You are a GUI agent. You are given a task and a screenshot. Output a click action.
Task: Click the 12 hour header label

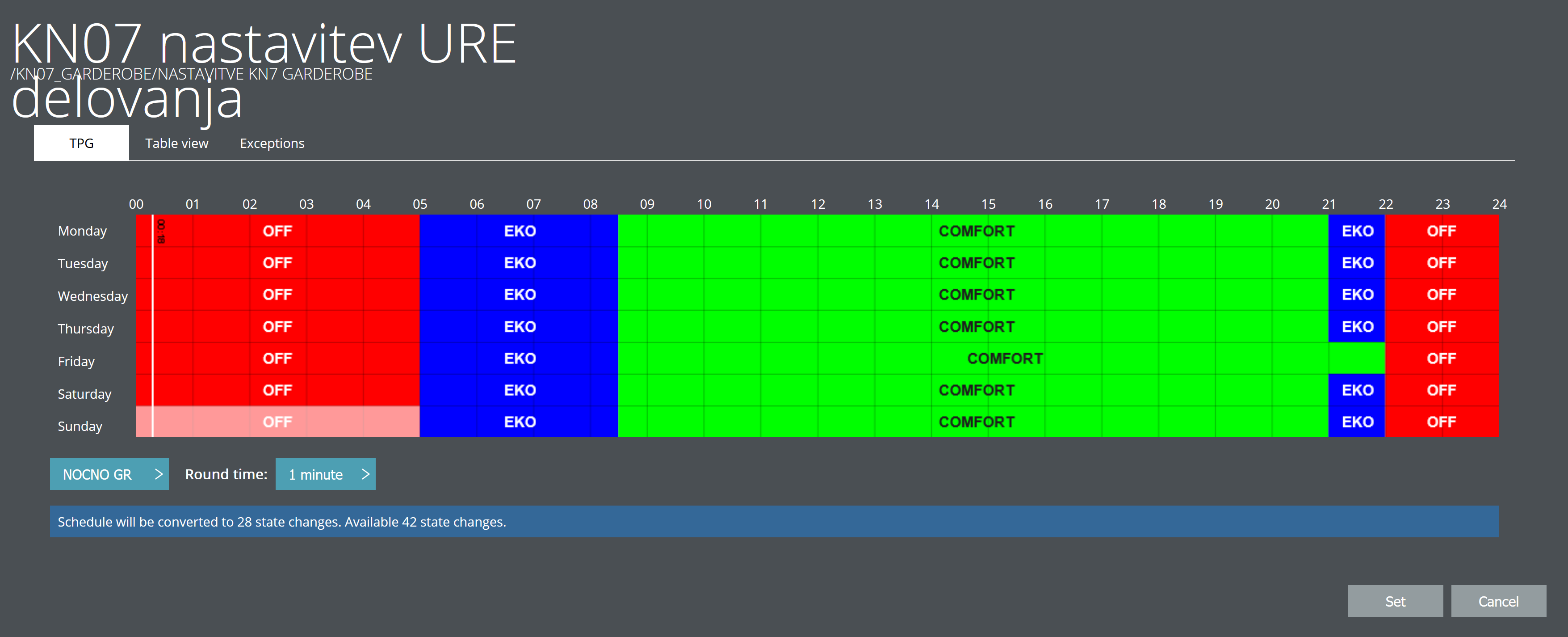[x=818, y=204]
